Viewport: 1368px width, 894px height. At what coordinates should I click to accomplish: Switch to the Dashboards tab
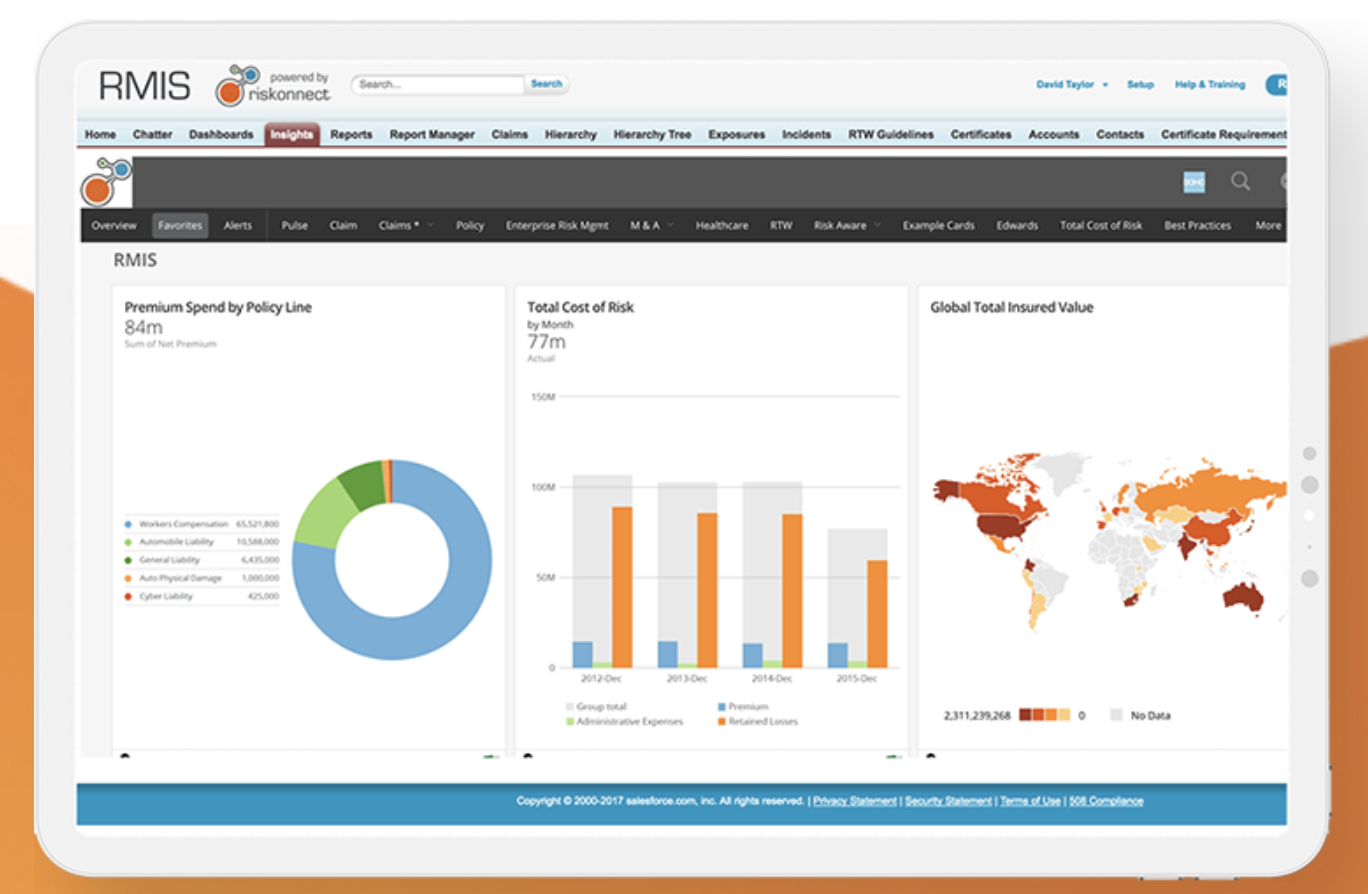click(x=221, y=135)
